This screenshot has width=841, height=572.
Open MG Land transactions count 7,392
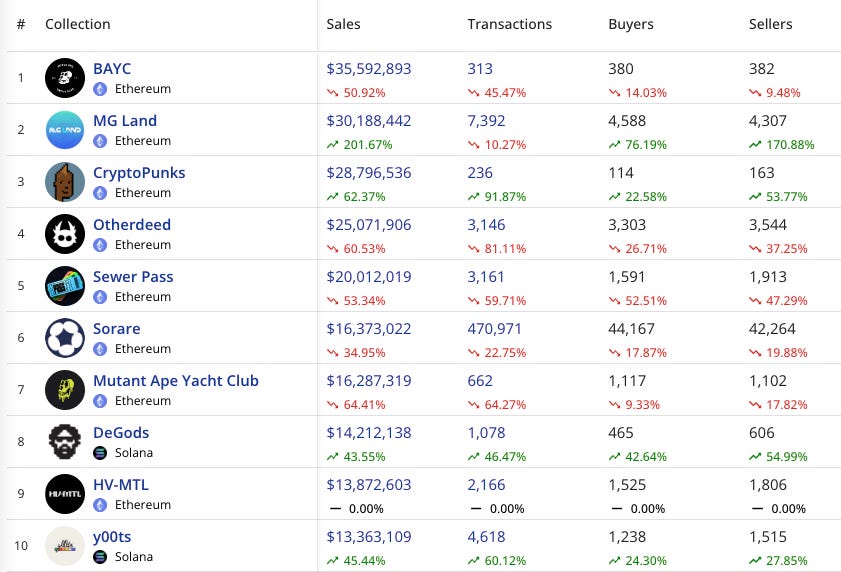486,121
